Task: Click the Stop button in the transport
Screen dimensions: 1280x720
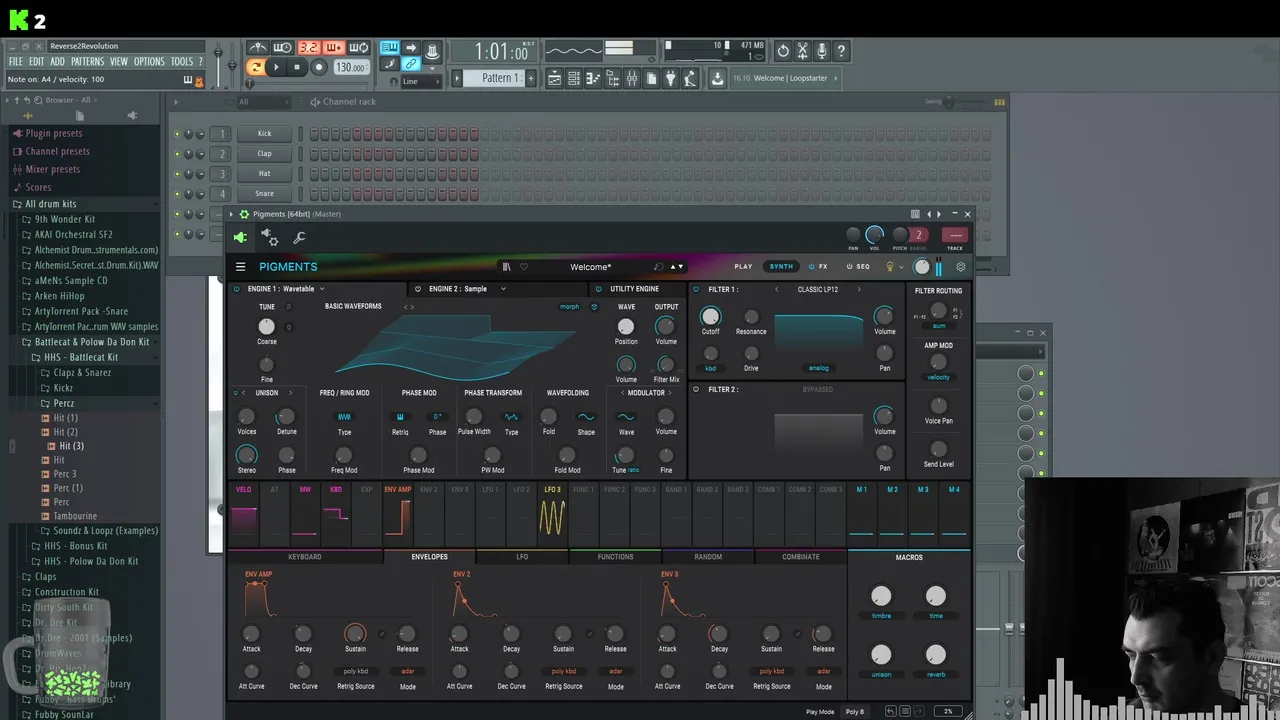Action: click(x=297, y=67)
